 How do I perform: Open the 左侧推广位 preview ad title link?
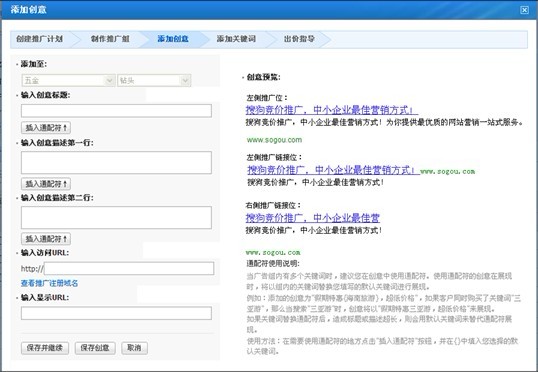point(331,110)
